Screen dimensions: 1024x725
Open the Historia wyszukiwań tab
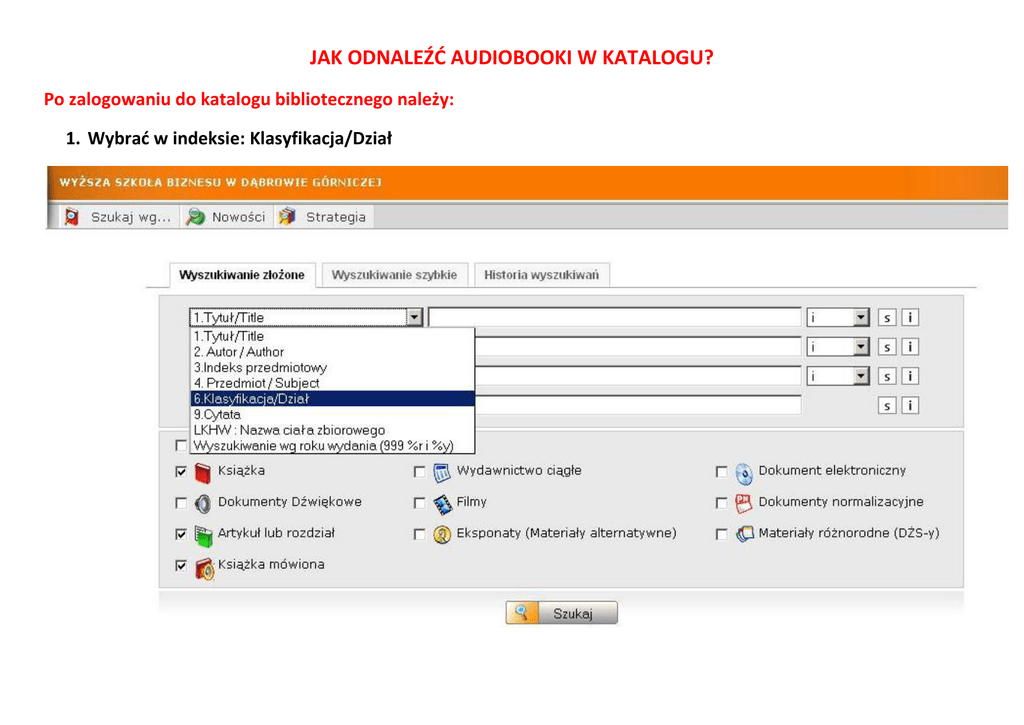point(541,275)
